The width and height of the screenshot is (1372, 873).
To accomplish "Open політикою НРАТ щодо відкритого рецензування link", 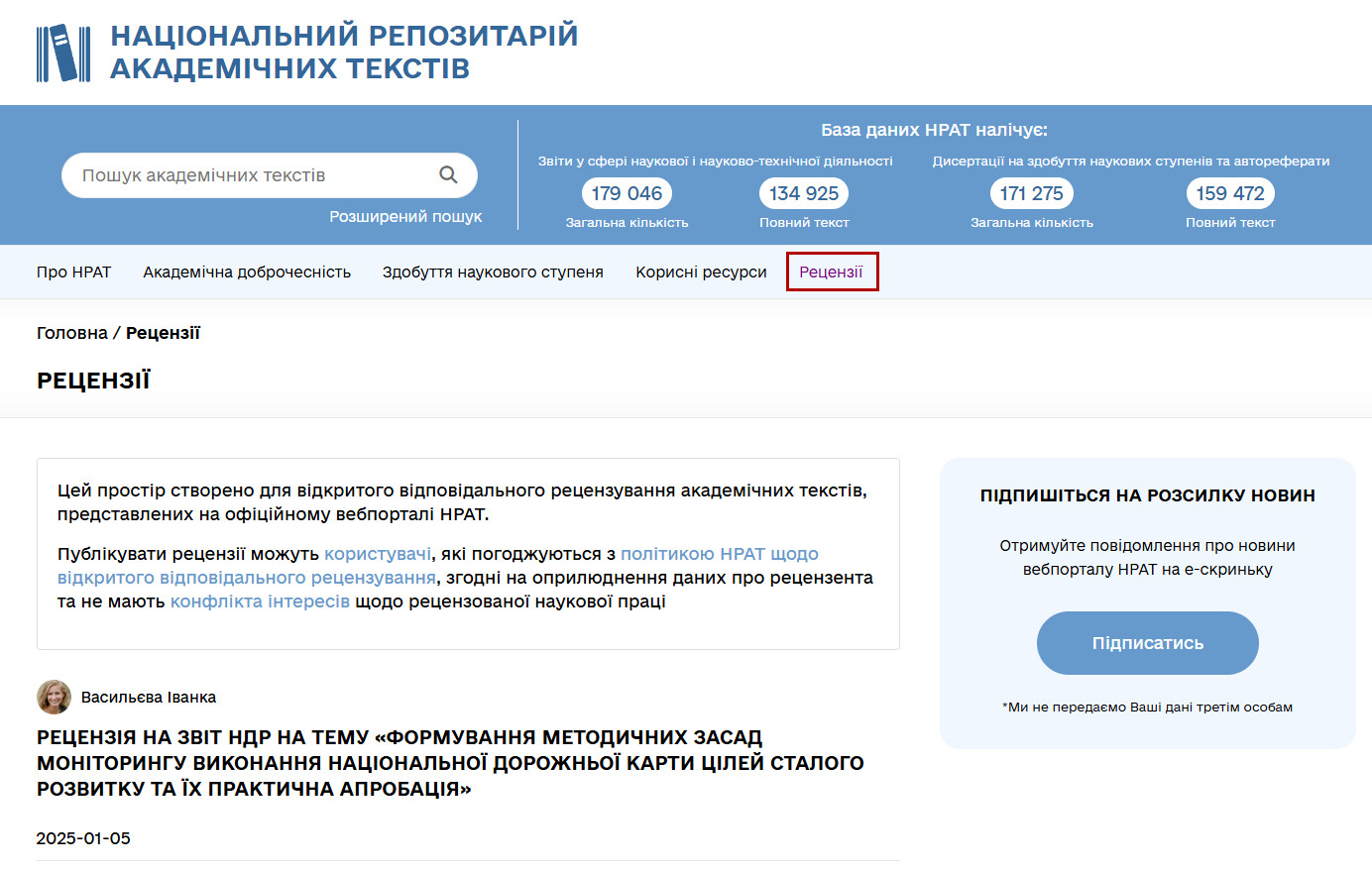I will click(438, 566).
